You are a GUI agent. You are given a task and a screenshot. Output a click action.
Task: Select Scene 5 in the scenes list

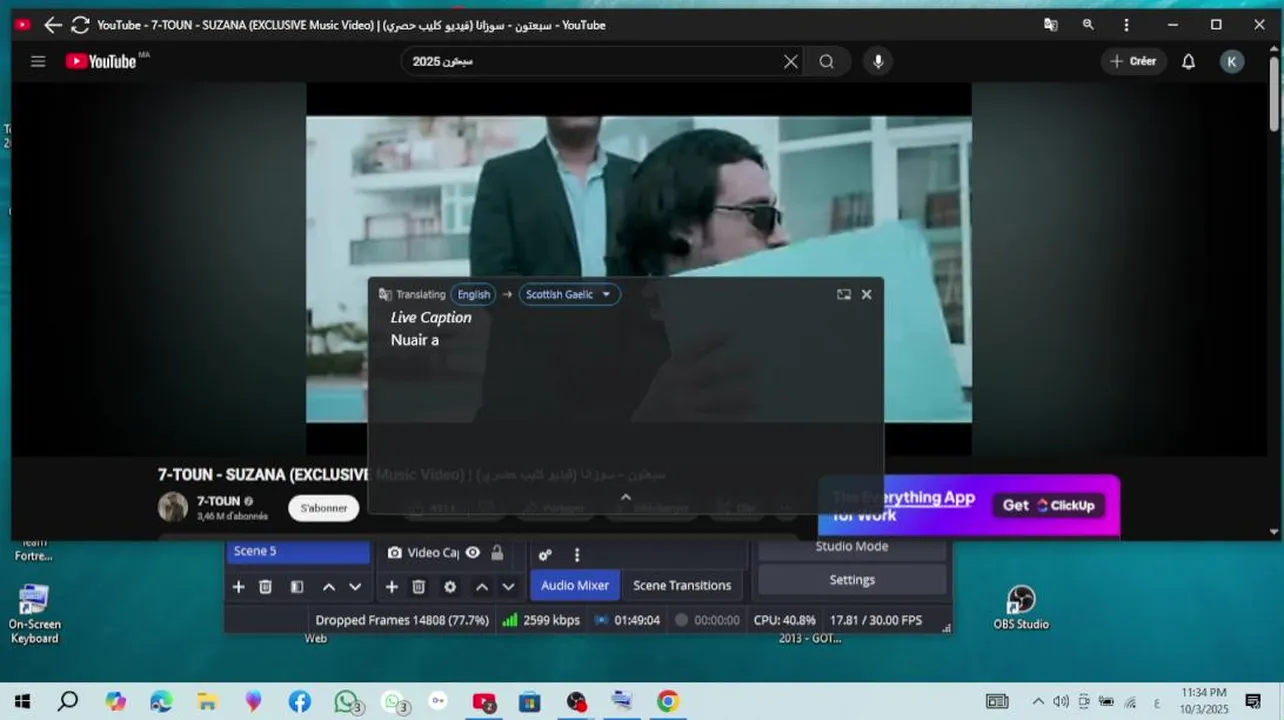[299, 551]
